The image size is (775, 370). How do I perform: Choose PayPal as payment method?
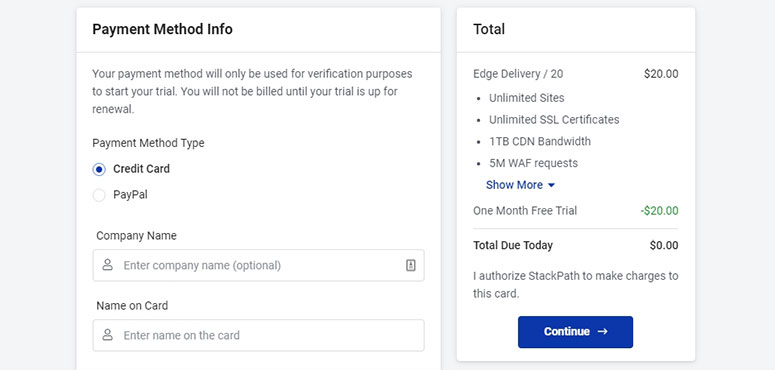click(99, 195)
